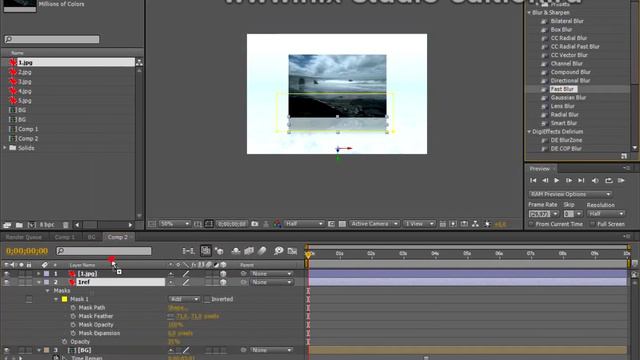Collapse DigiEffects Delirium category
Screen dimensions: 640x360
pos(529,131)
